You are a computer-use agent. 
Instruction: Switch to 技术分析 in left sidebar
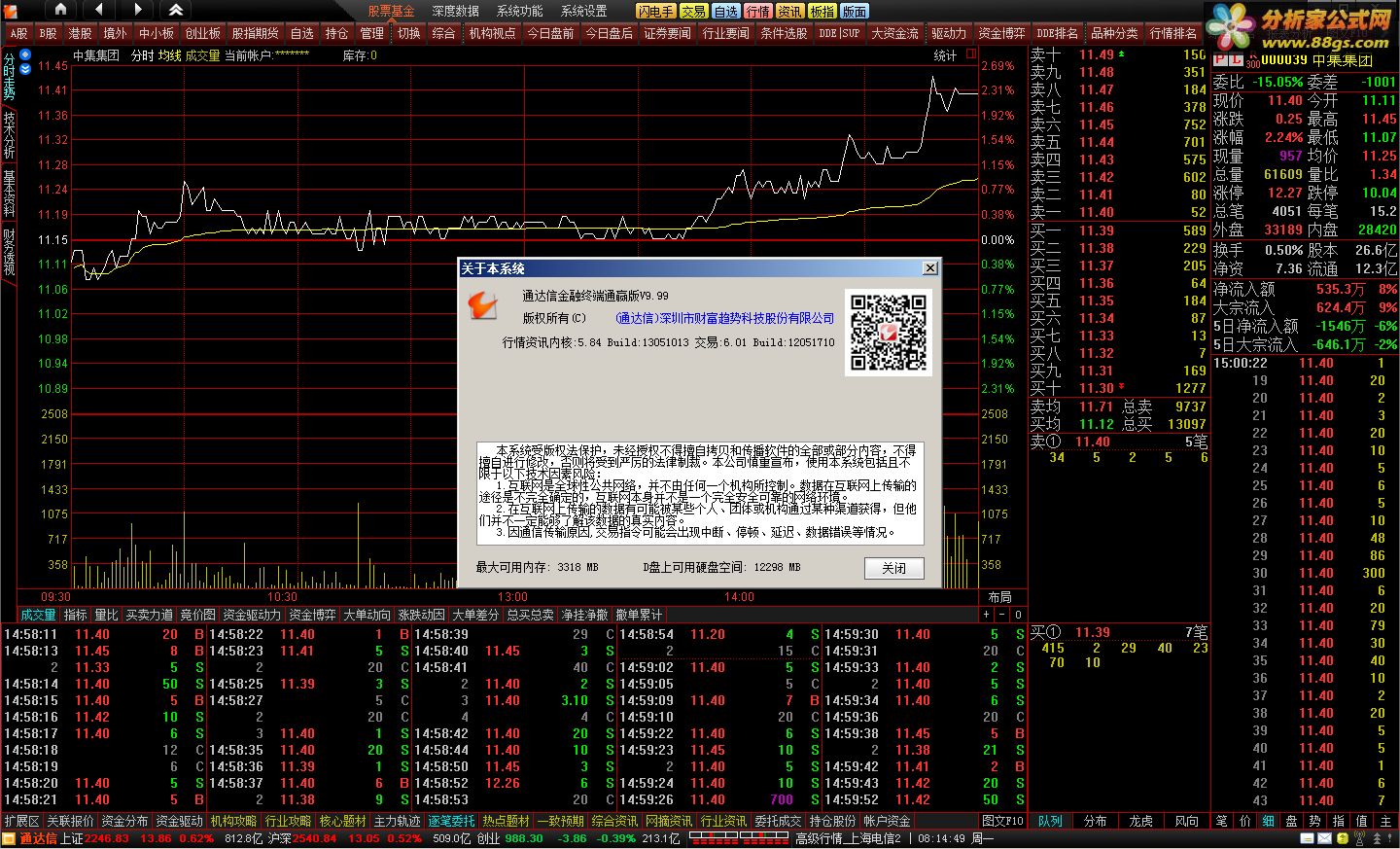tap(9, 135)
